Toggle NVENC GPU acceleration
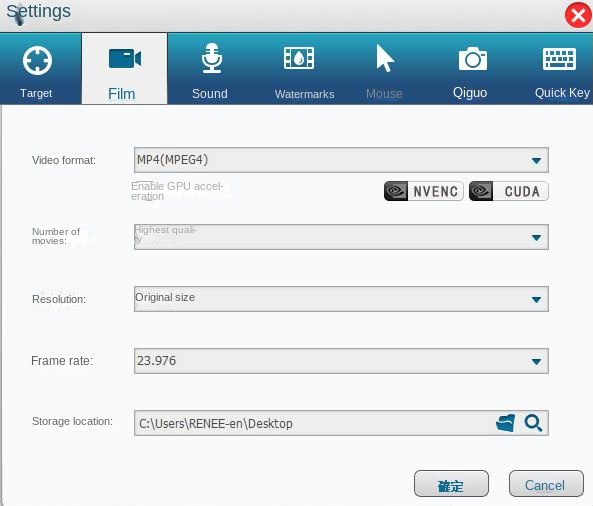The image size is (593, 506). [424, 191]
